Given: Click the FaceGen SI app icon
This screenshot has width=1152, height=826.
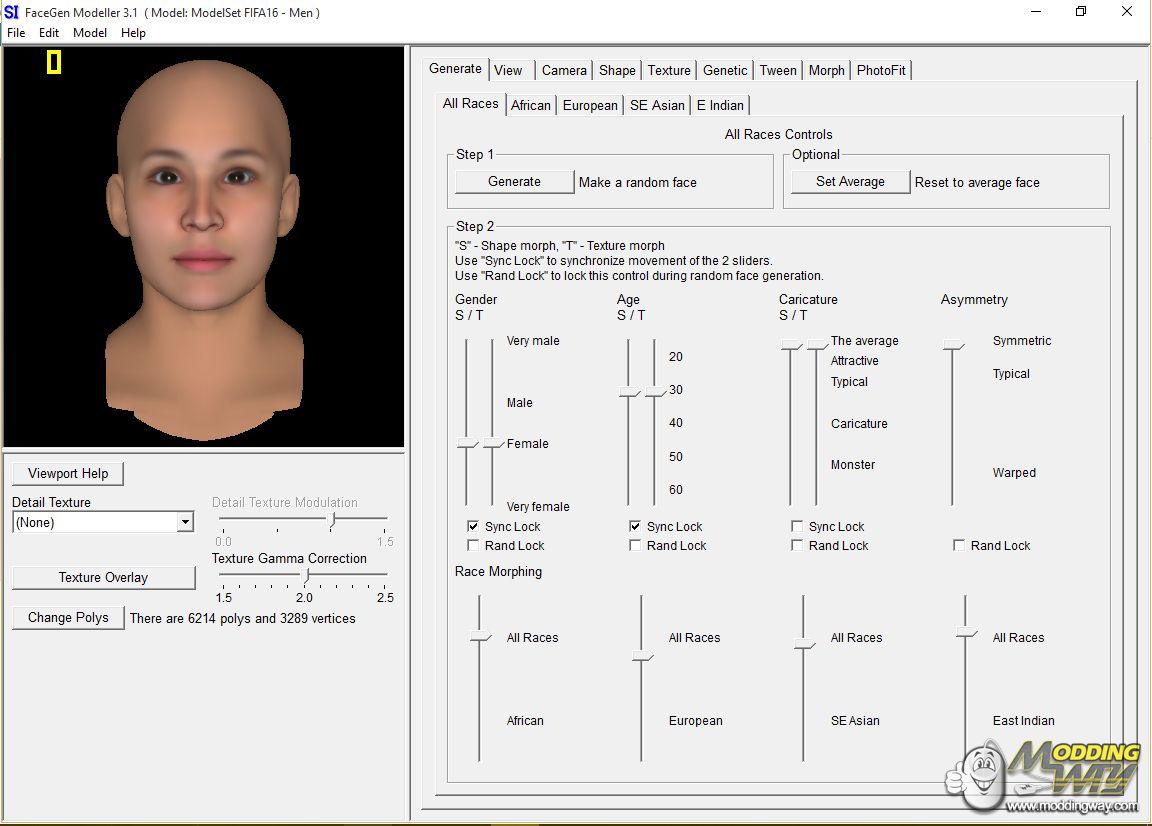Looking at the screenshot, I should (11, 12).
